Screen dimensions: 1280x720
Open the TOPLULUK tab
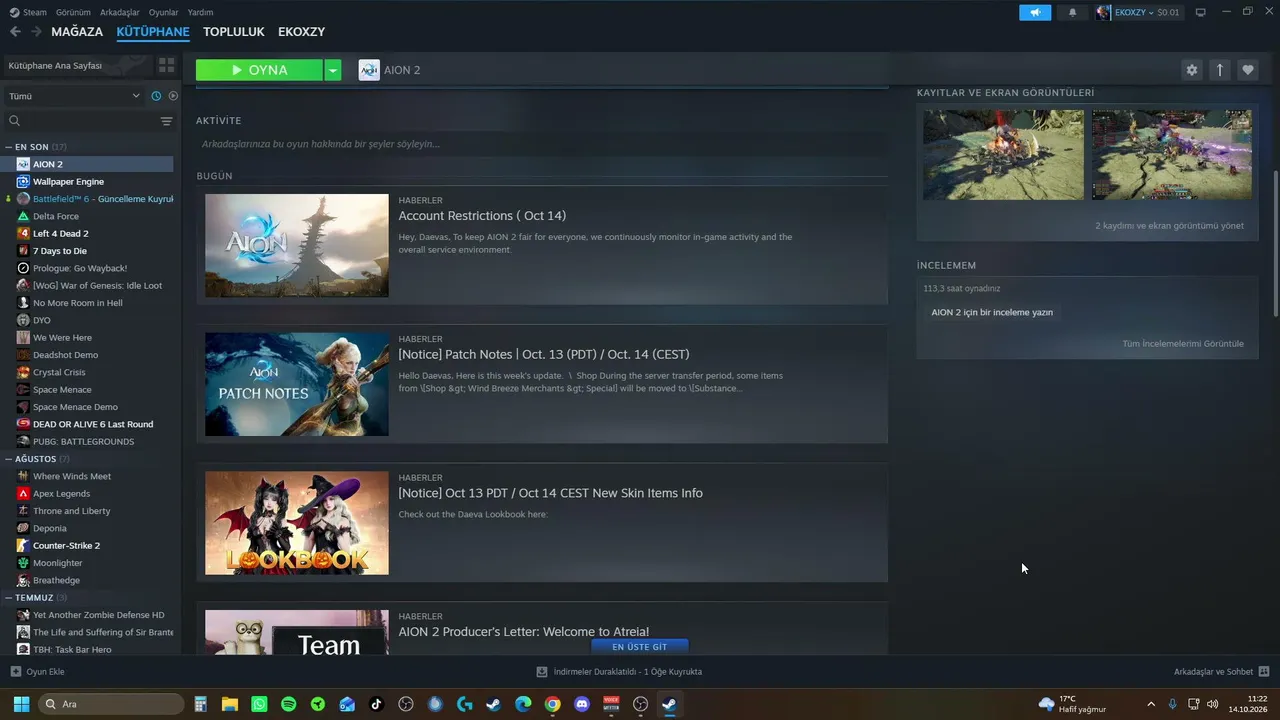(233, 32)
